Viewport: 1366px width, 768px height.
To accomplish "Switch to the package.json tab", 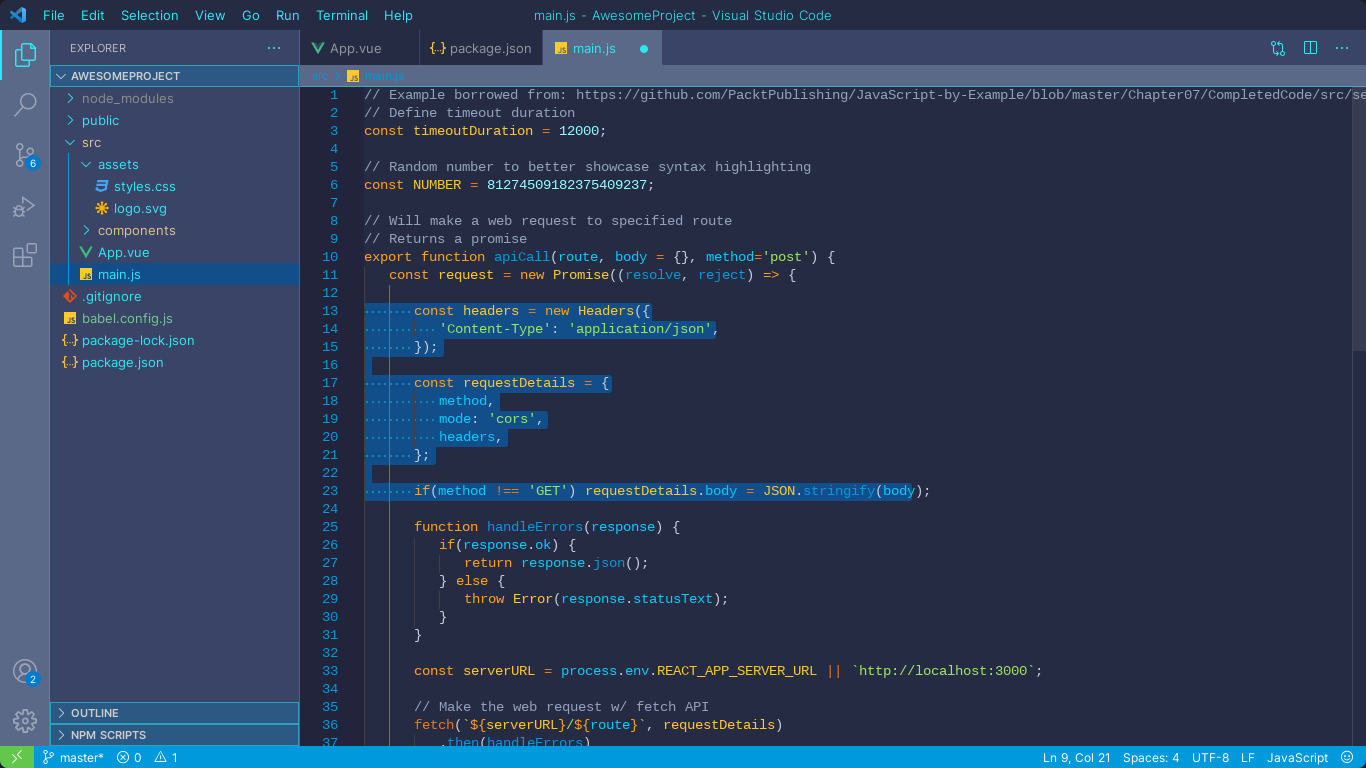I will 481,48.
